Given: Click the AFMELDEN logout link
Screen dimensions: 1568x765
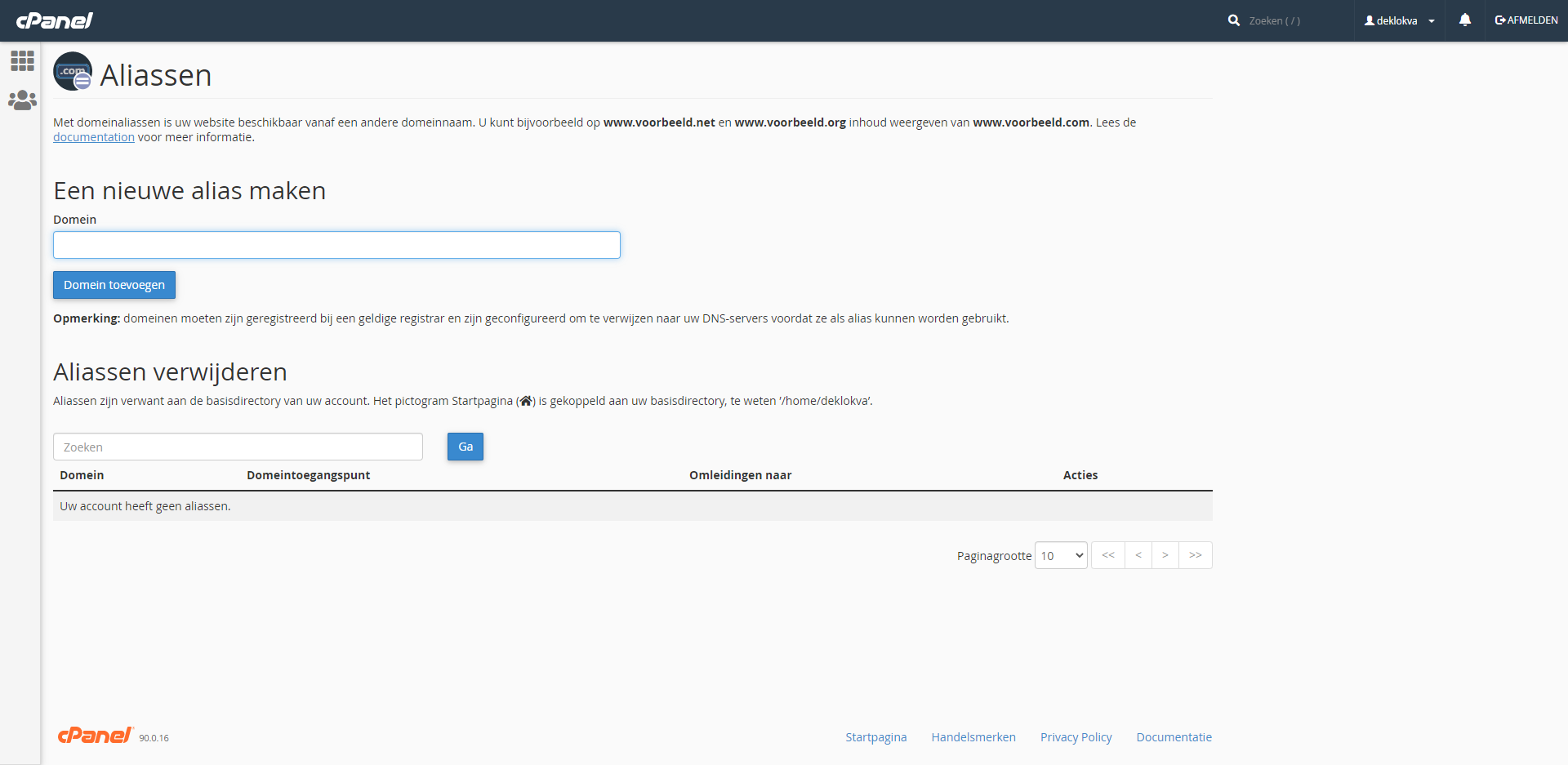Looking at the screenshot, I should (x=1526, y=20).
